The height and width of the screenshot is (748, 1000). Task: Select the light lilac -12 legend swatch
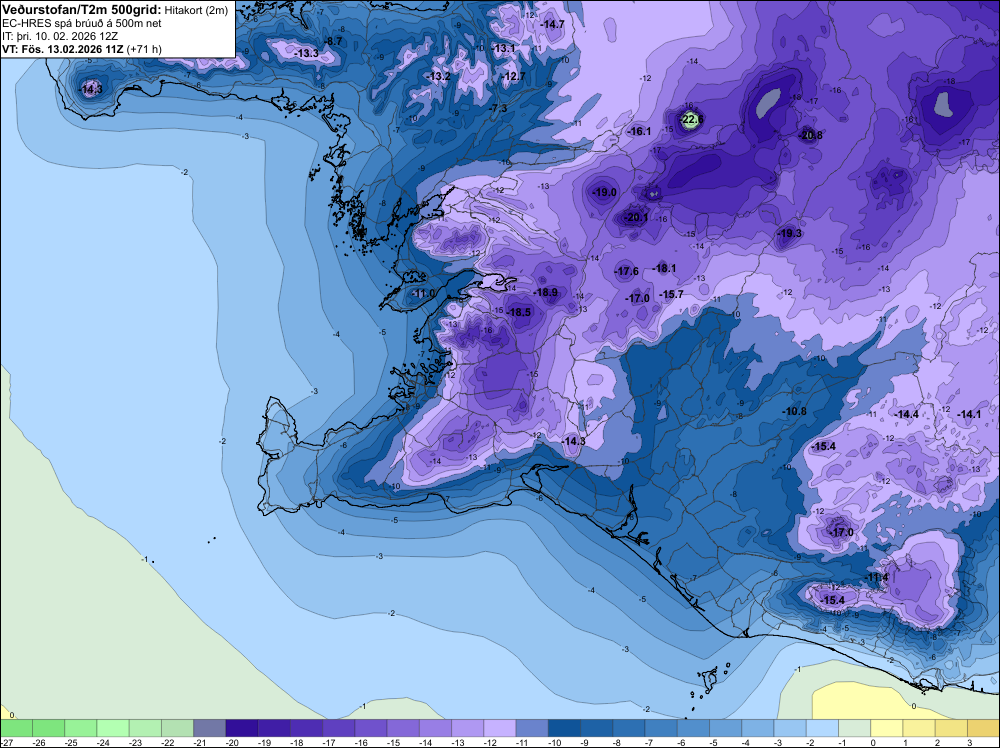(500, 728)
